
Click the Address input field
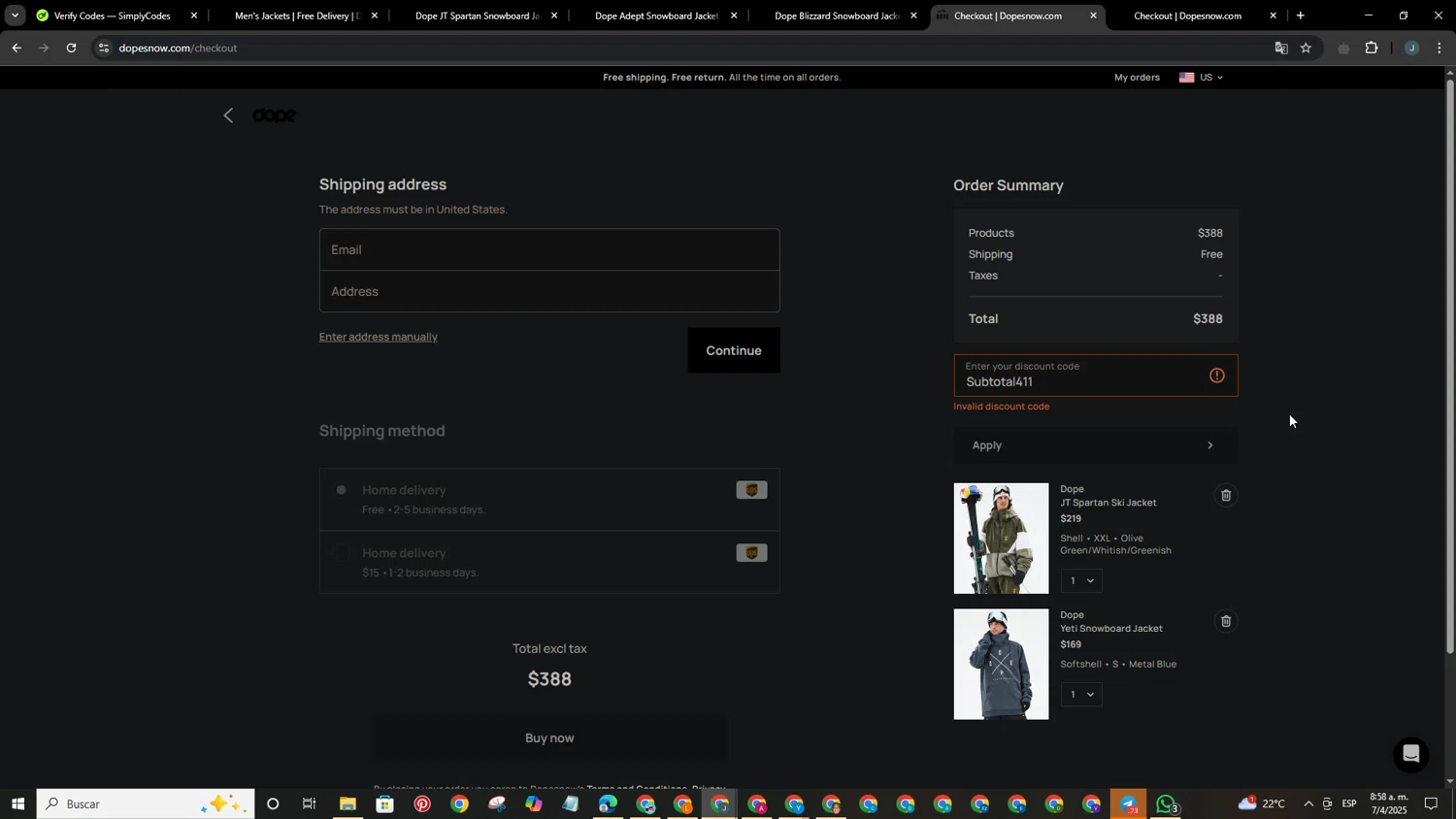click(549, 291)
